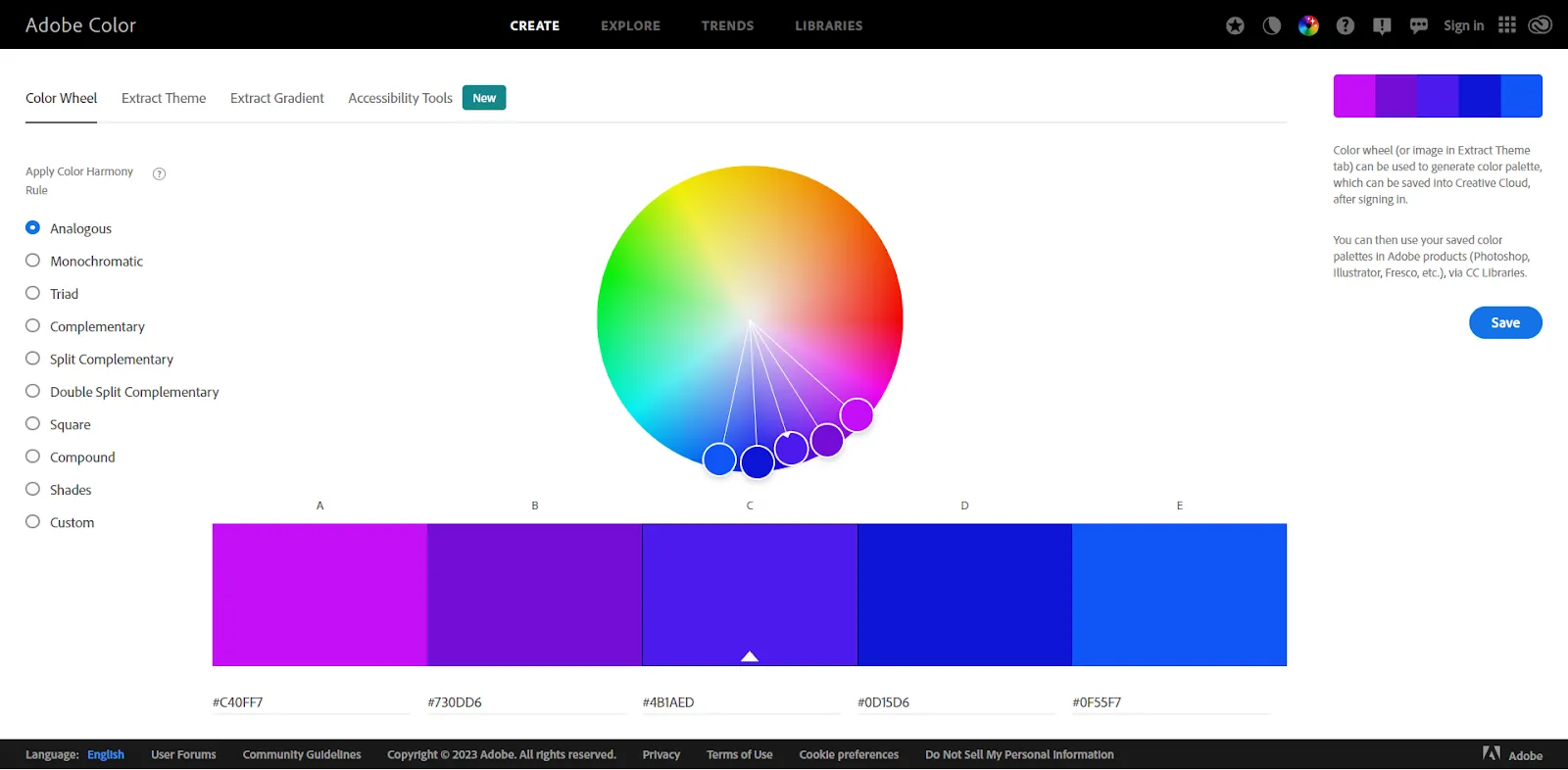1568x770 pixels.
Task: Click the #4B1AED hex input field
Action: 741,702
